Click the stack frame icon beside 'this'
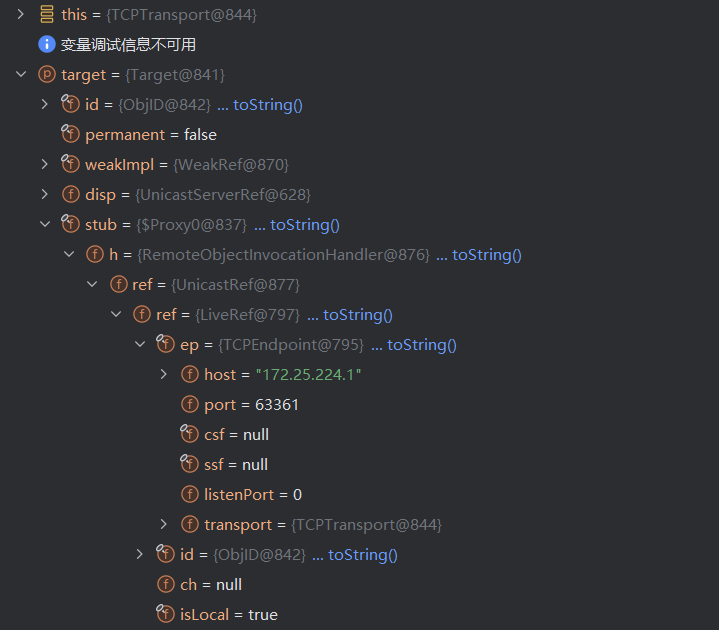719x630 pixels. [x=46, y=15]
